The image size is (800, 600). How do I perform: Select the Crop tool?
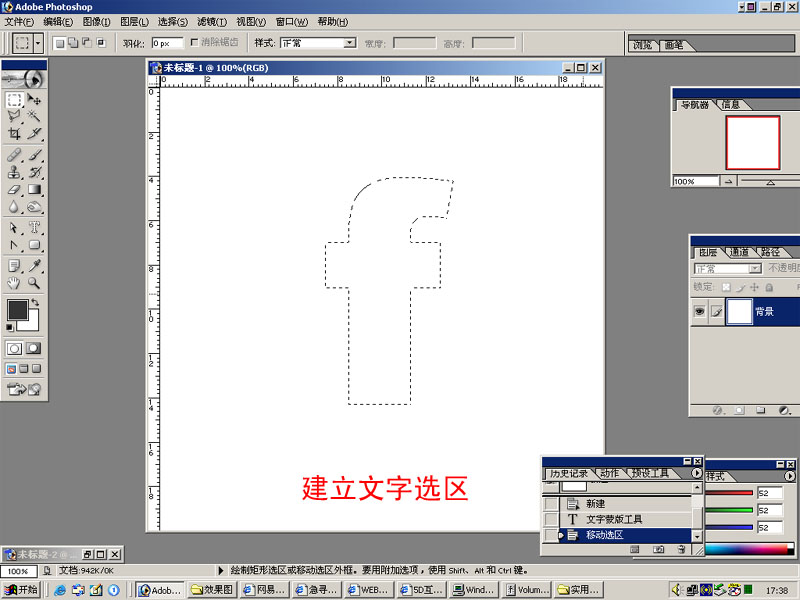click(x=14, y=134)
